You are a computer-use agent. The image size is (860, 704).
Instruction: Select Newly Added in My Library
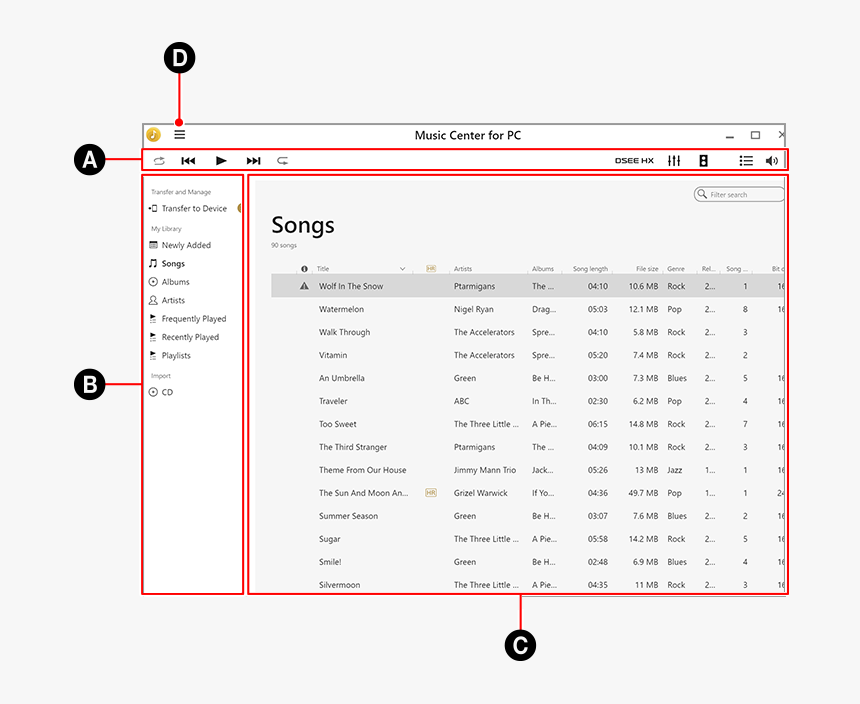[x=180, y=245]
